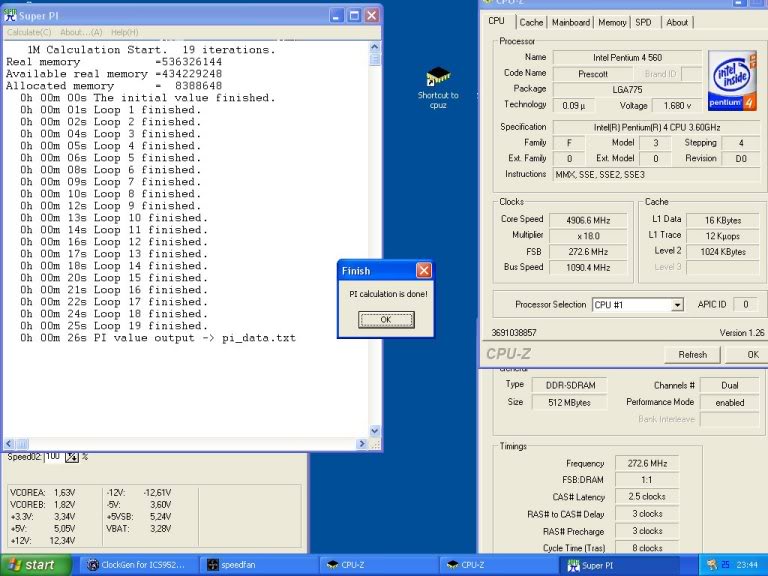Click Super PI horizontal scrollbar right arrow
The width and height of the screenshot is (768, 576).
[361, 444]
